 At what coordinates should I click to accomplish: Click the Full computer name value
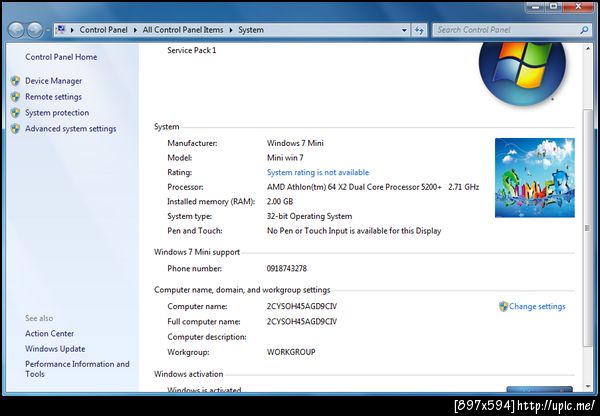coord(302,321)
